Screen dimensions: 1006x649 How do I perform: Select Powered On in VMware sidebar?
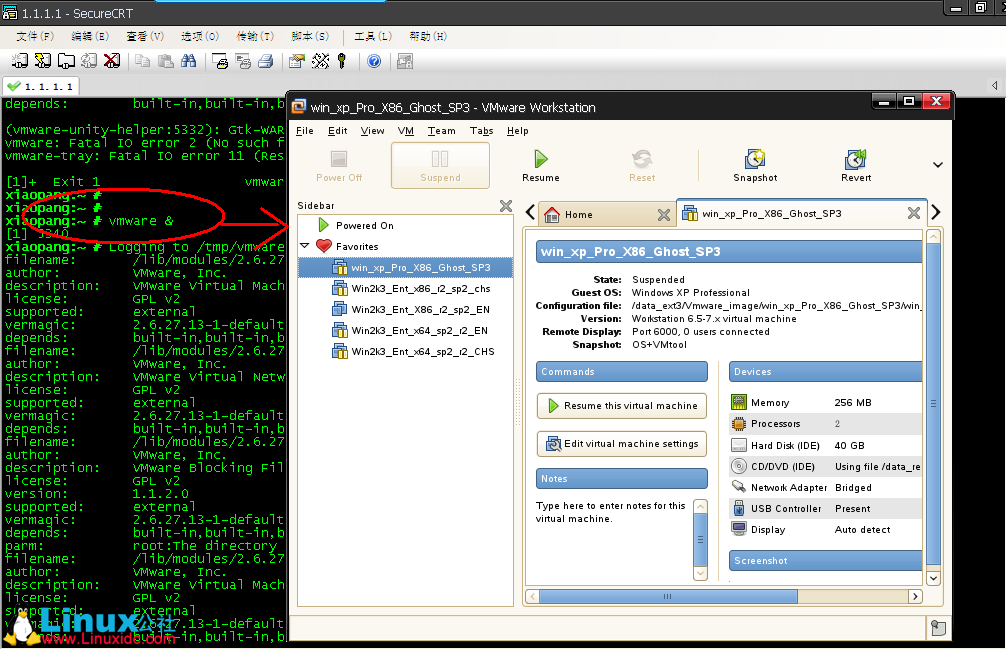(364, 226)
